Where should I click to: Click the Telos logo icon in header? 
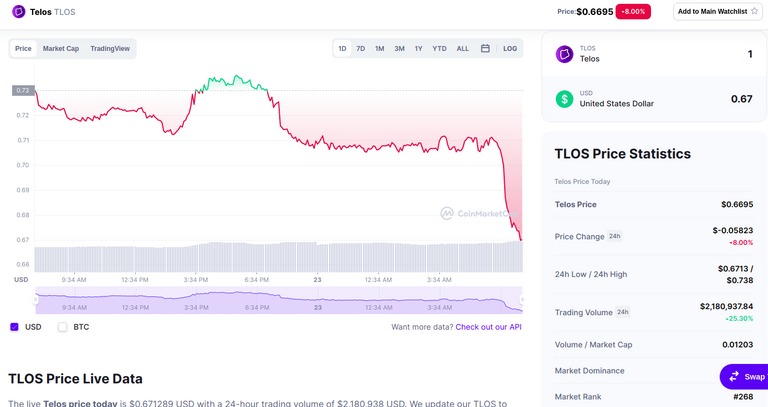click(19, 12)
